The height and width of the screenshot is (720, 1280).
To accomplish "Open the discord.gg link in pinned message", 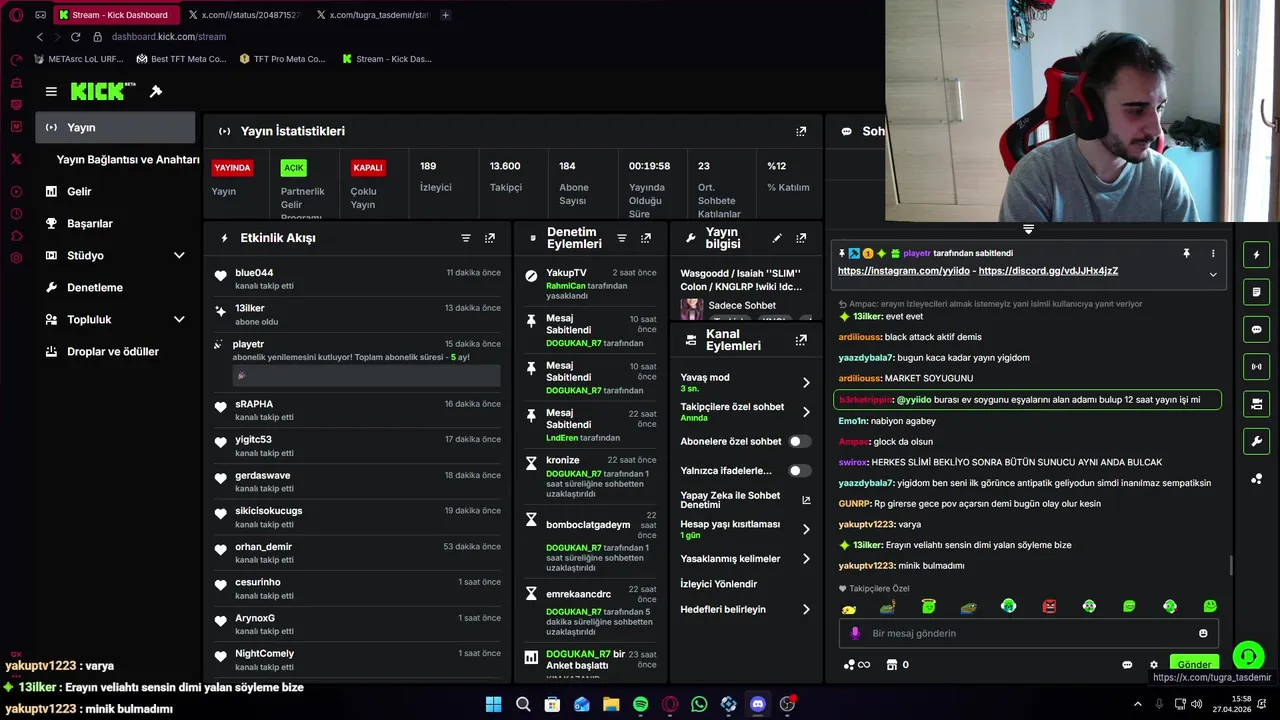I will 1048,271.
